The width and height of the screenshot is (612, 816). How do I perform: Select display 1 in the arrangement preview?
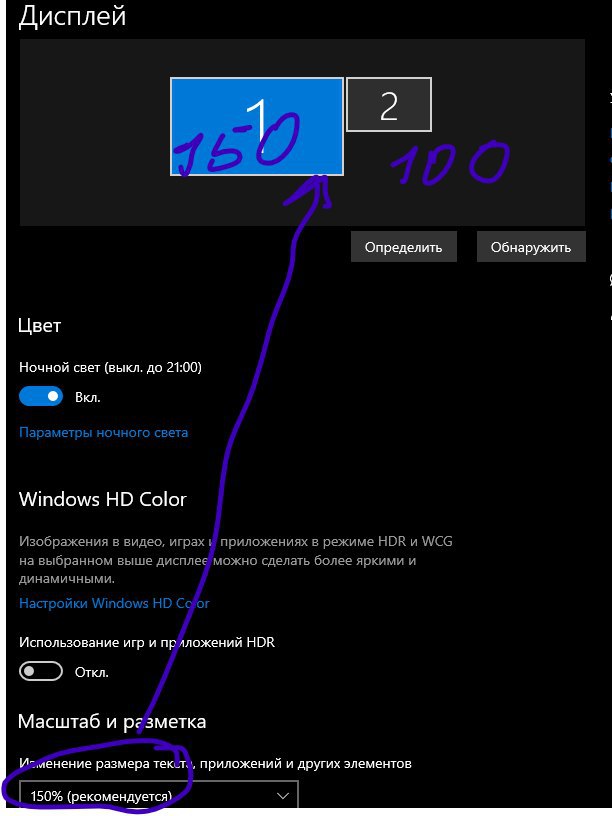[257, 126]
